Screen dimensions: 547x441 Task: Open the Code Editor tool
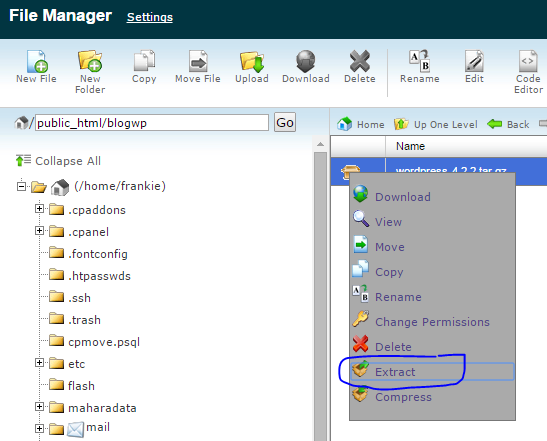coord(528,61)
